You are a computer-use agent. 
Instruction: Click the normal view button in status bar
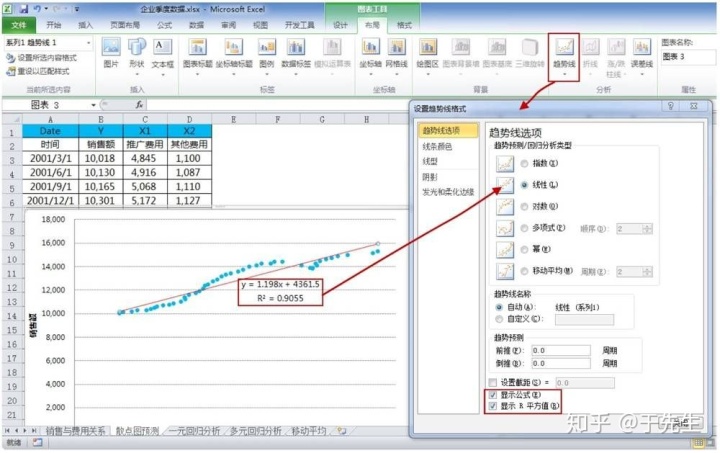click(698, 443)
